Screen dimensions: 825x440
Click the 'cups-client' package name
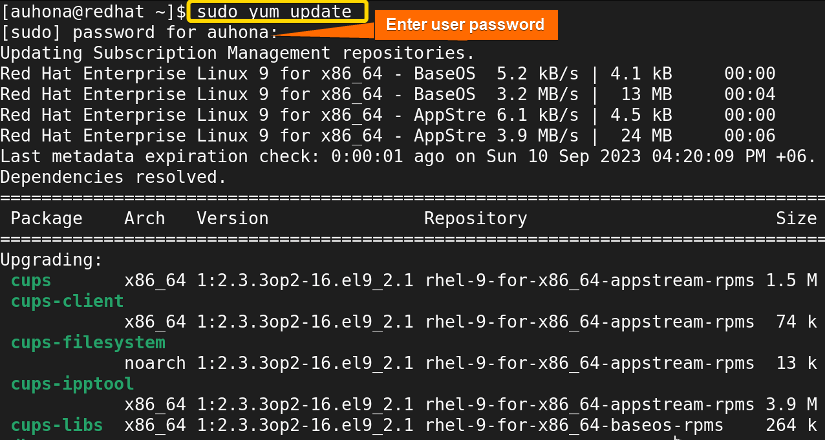67,301
